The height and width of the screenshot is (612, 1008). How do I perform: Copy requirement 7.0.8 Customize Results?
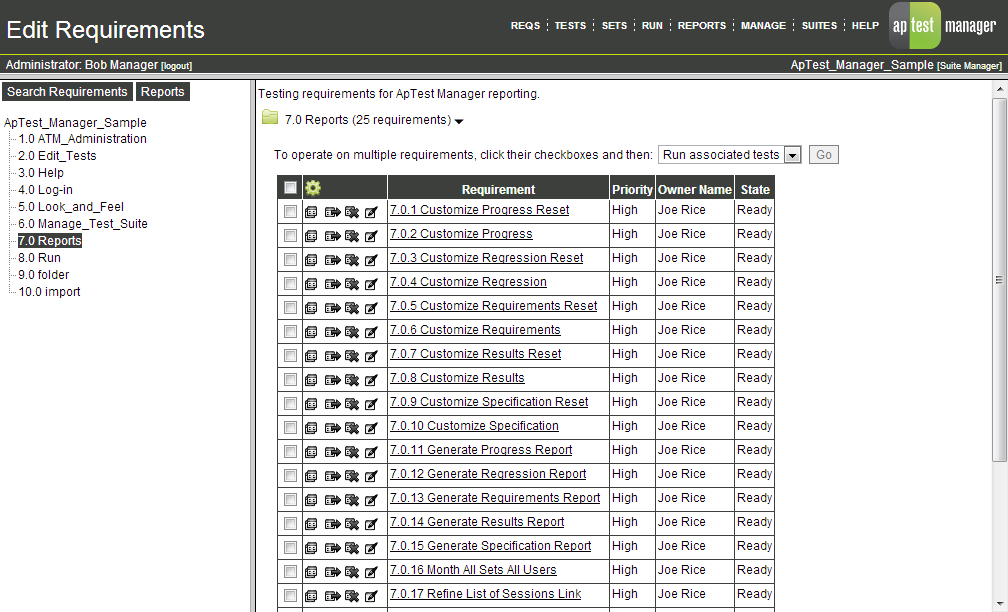click(x=311, y=380)
